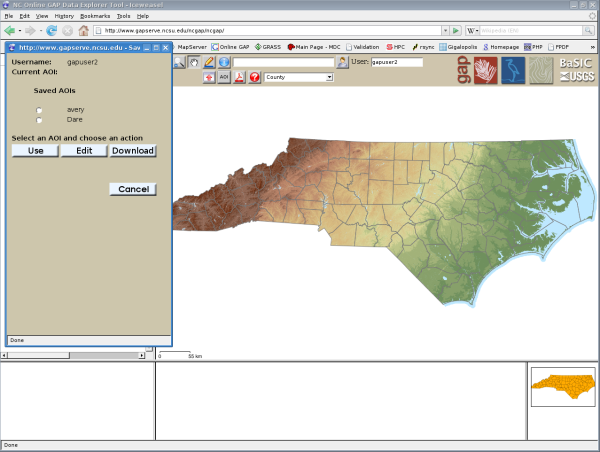Click the horizontal scrollbar thumb in left panel
Screen dimensions: 600x452
pos(38,356)
